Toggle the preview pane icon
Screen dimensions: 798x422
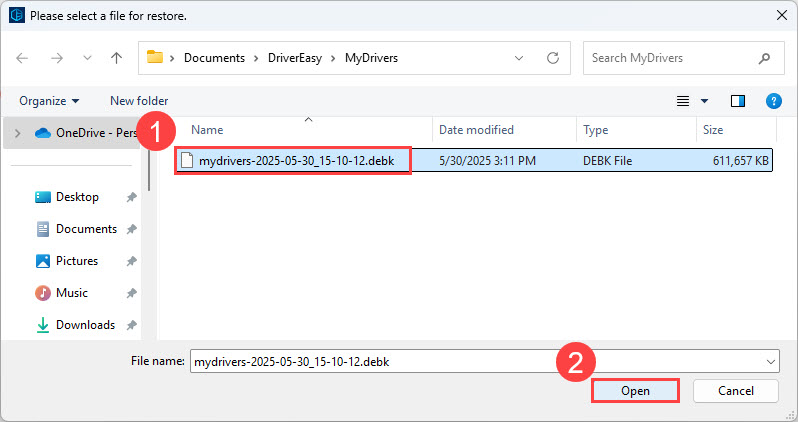click(x=738, y=101)
